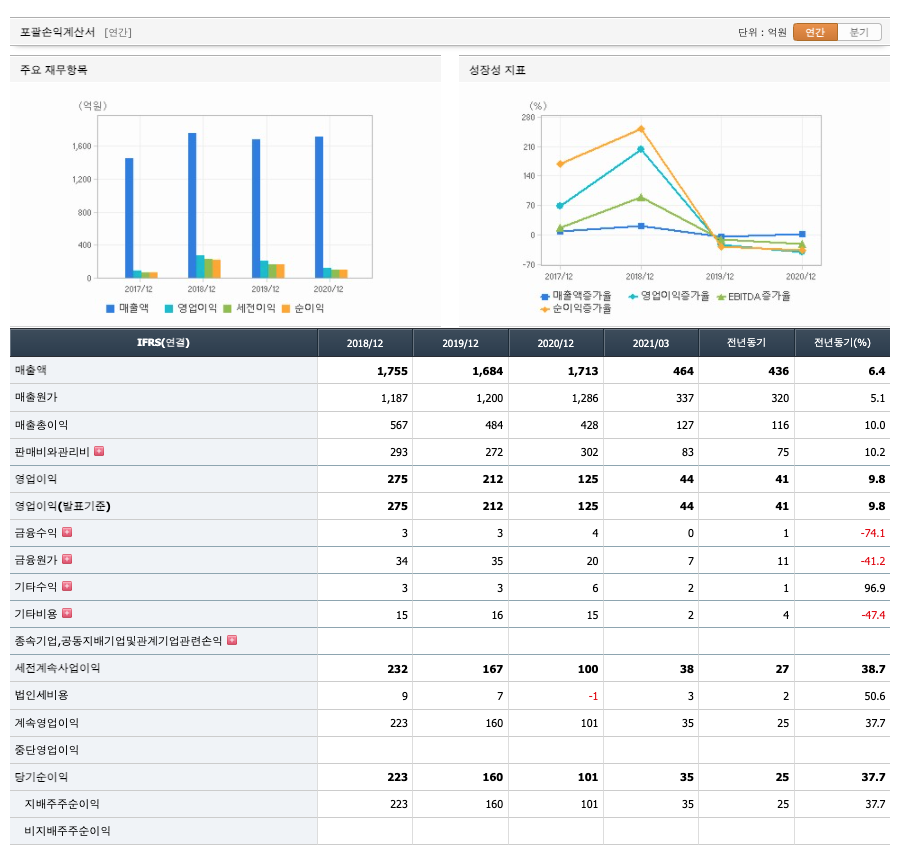Select the 계속영업이익 row label

click(46, 723)
